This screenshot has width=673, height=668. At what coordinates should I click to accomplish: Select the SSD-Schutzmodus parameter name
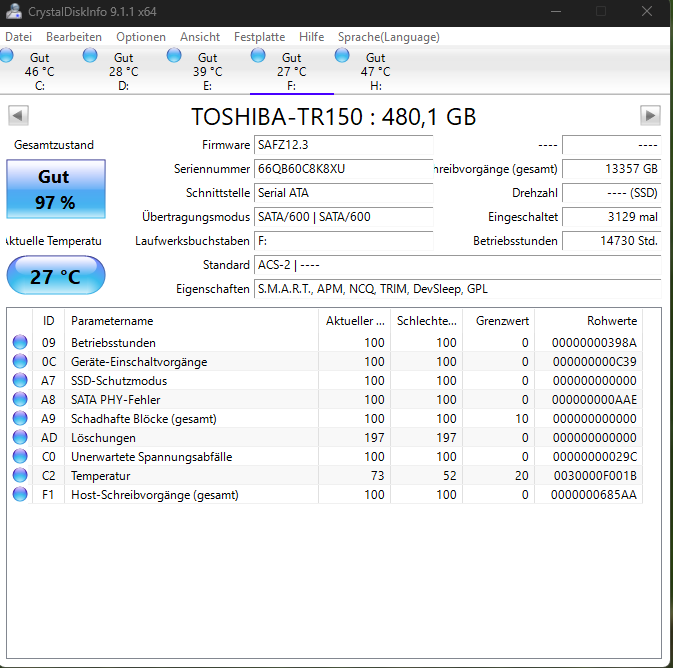click(x=119, y=381)
